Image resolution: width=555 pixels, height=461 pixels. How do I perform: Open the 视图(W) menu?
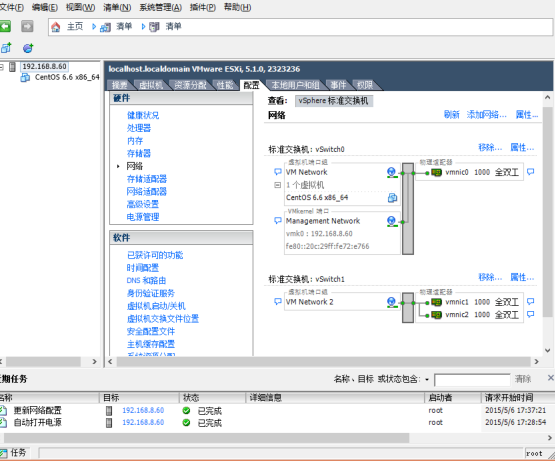pos(80,7)
